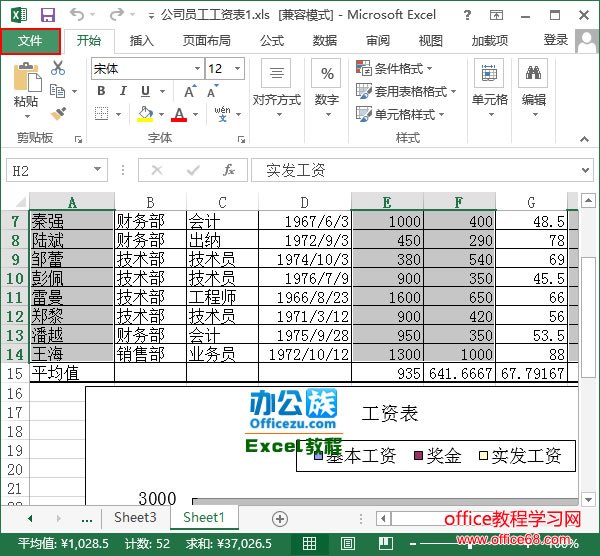This screenshot has height=556, width=600.
Task: Click the formula bar confirm checkmark
Action: click(193, 170)
